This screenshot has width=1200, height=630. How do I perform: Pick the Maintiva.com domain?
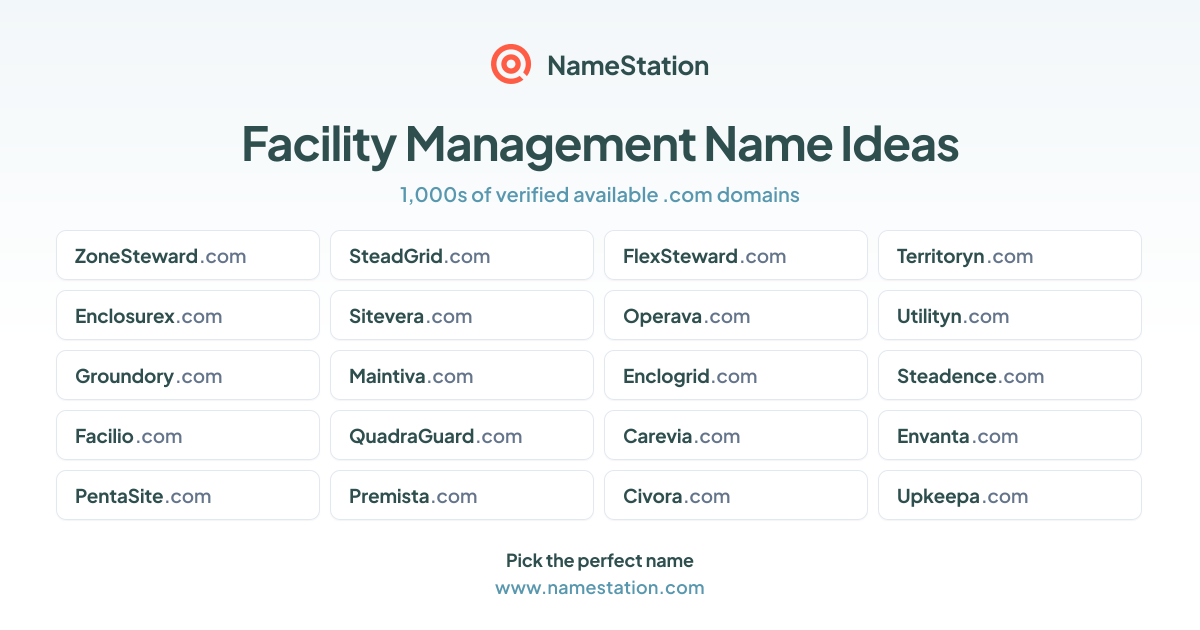click(462, 376)
